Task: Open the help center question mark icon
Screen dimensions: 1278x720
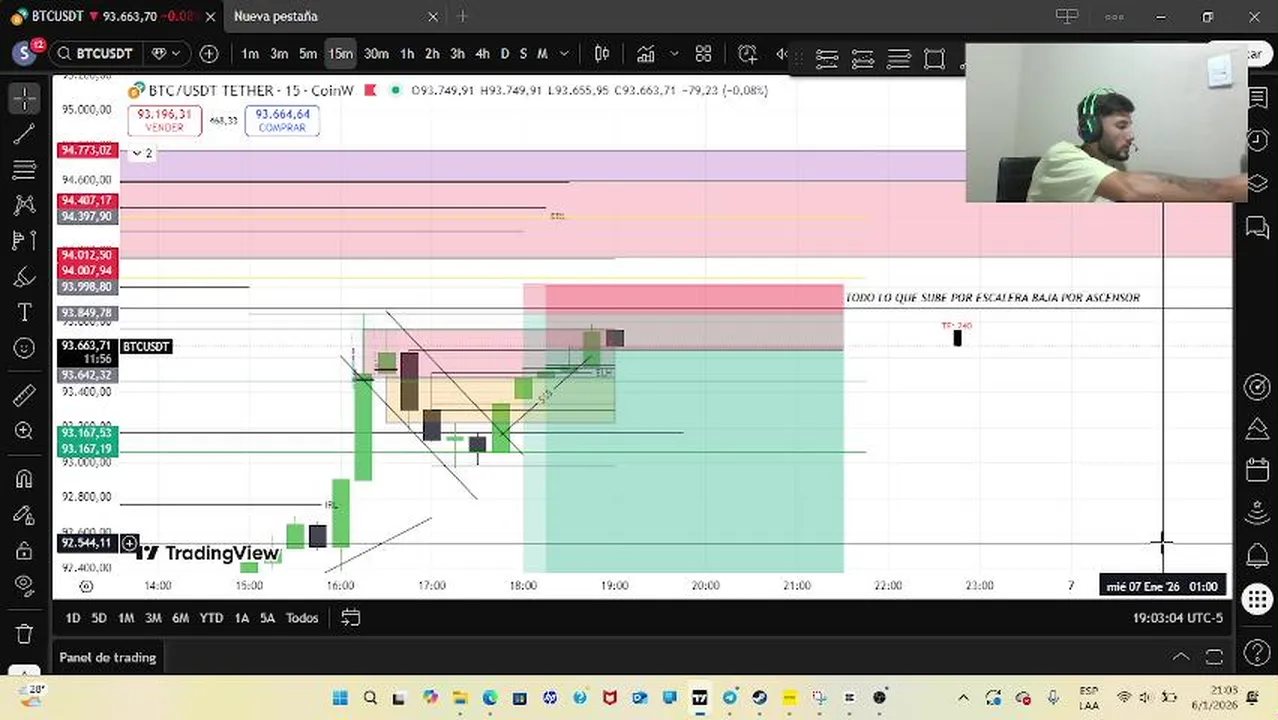Action: pyautogui.click(x=1257, y=654)
